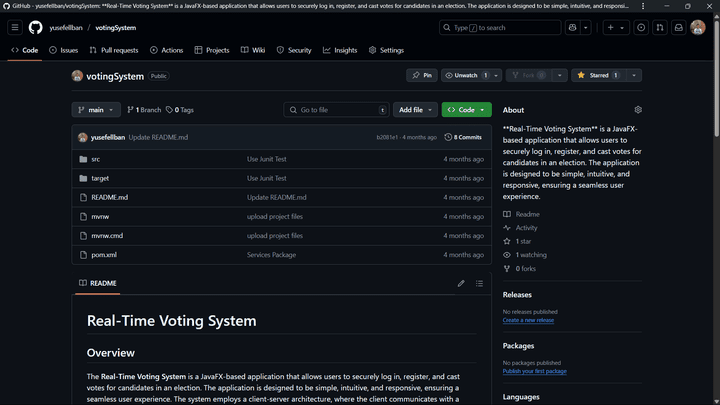Open 'Services Package' commit message
The width and height of the screenshot is (720, 405).
coord(271,255)
